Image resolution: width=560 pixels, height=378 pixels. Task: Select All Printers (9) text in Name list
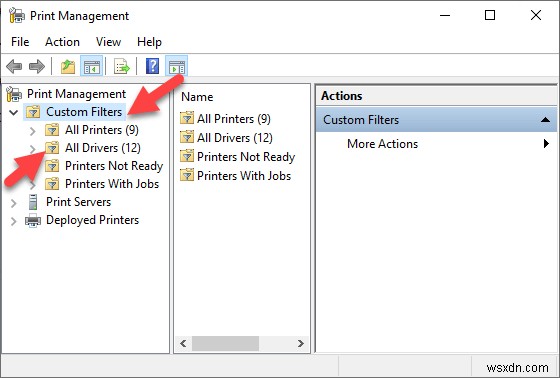234,118
